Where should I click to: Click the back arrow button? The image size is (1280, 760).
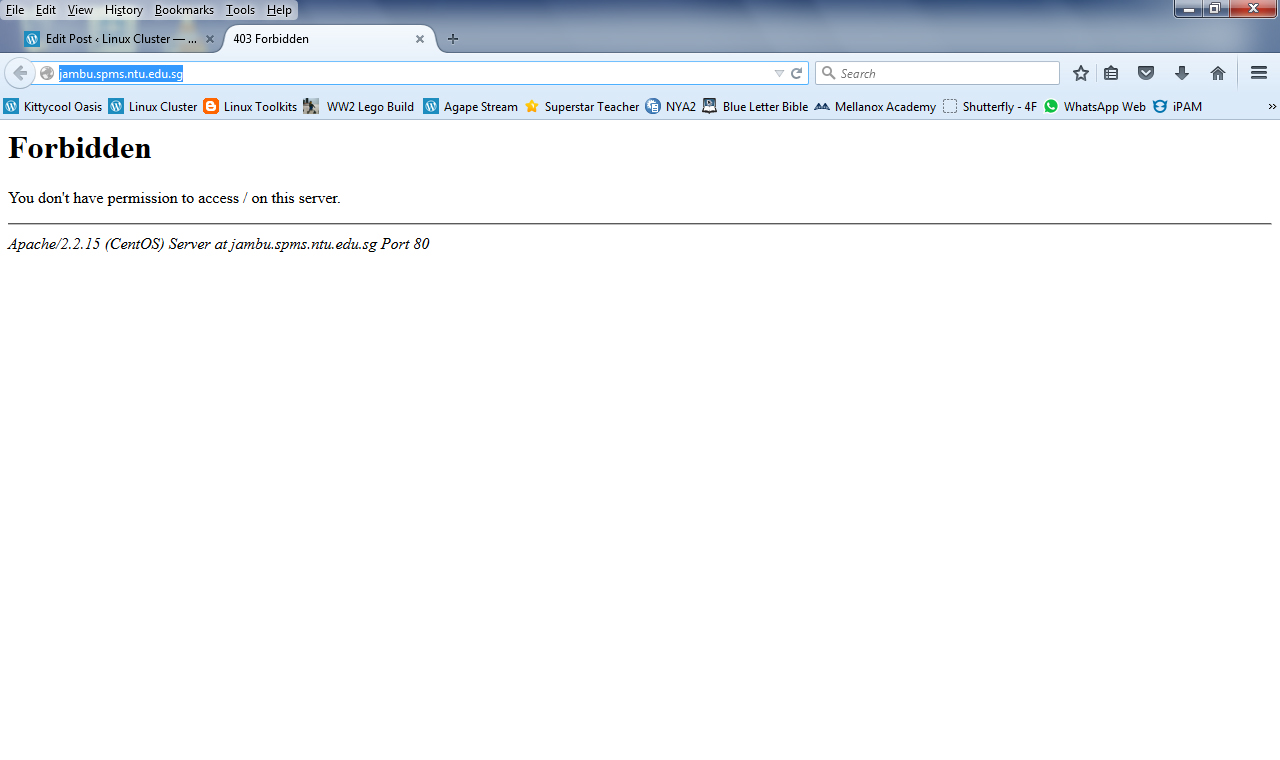(20, 73)
